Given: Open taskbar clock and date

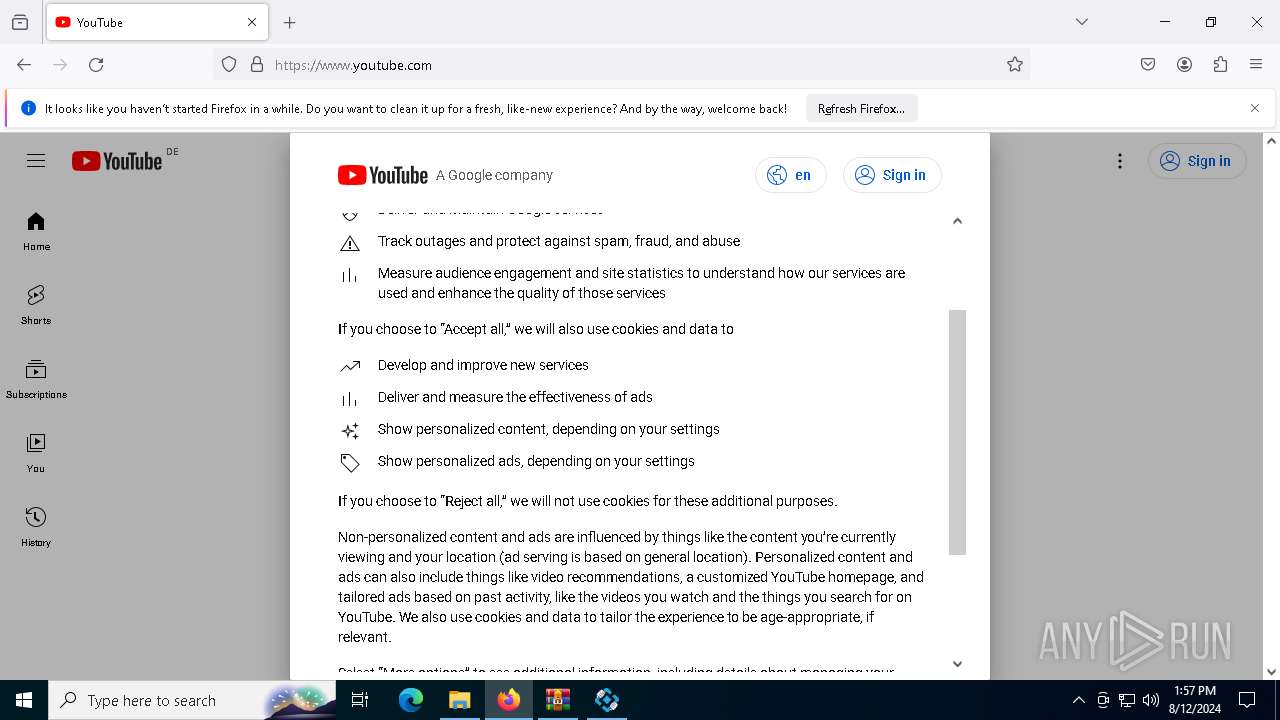Looking at the screenshot, I should tap(1194, 700).
